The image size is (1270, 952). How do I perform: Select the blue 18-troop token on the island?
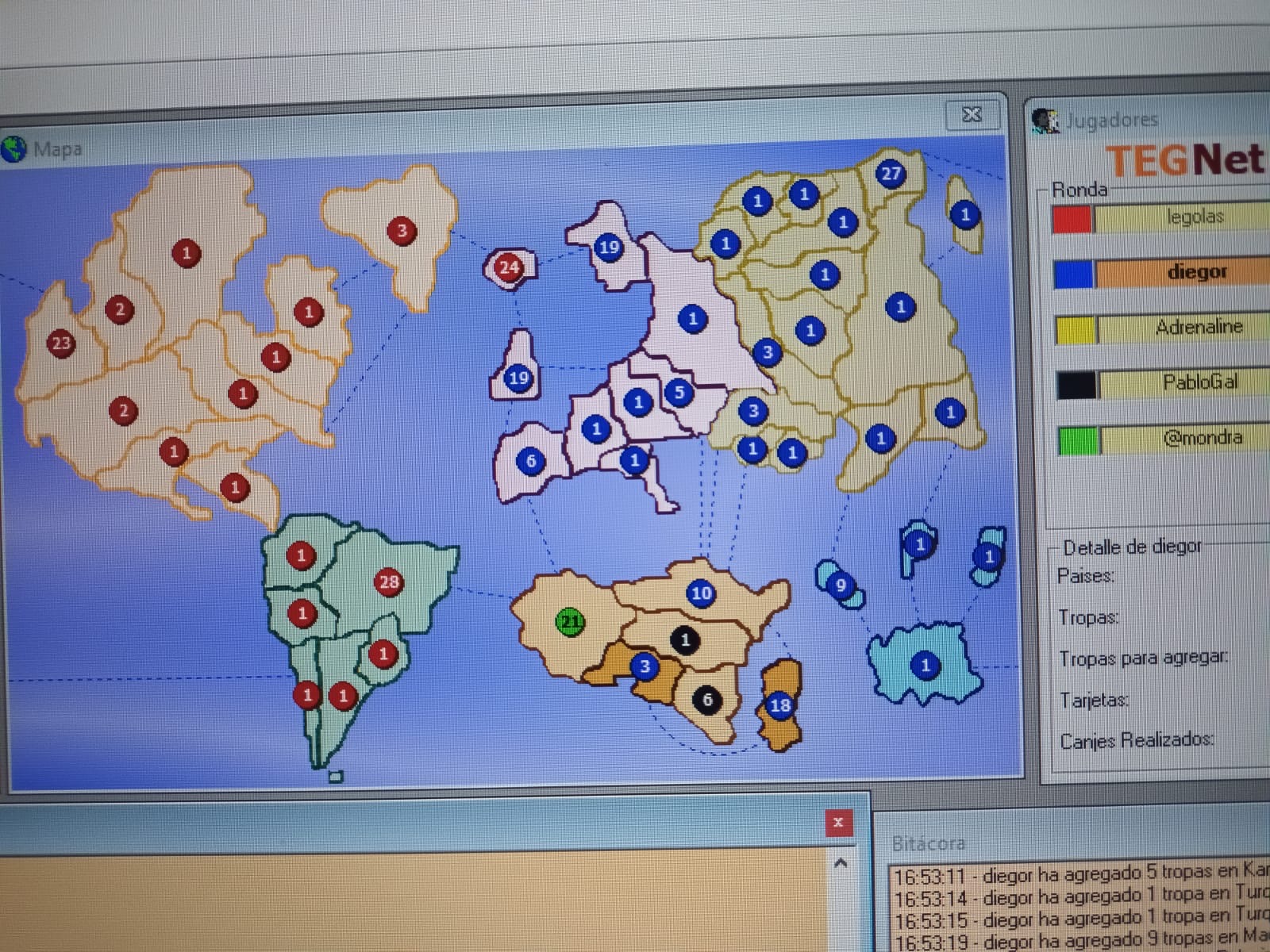pyautogui.click(x=779, y=704)
